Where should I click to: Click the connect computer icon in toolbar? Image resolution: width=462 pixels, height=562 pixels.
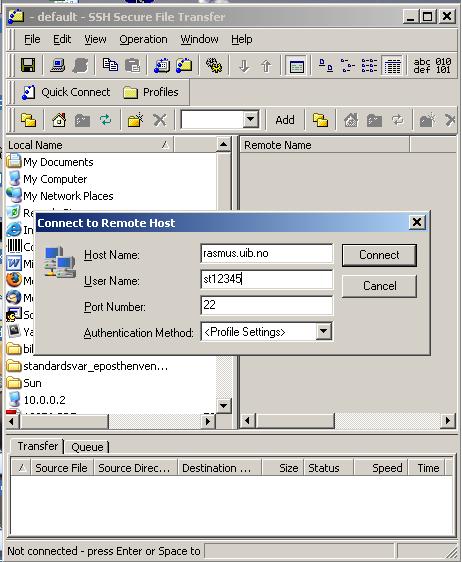(x=58, y=66)
